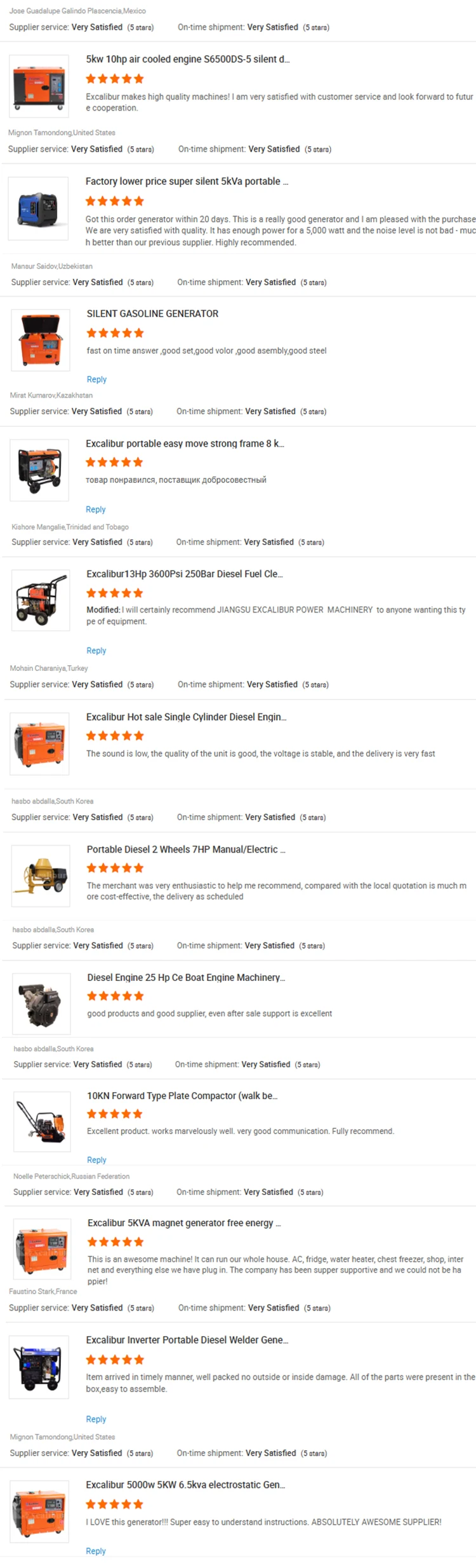Open the Diesel Engine 25 Hp boat engine picture

click(41, 1004)
